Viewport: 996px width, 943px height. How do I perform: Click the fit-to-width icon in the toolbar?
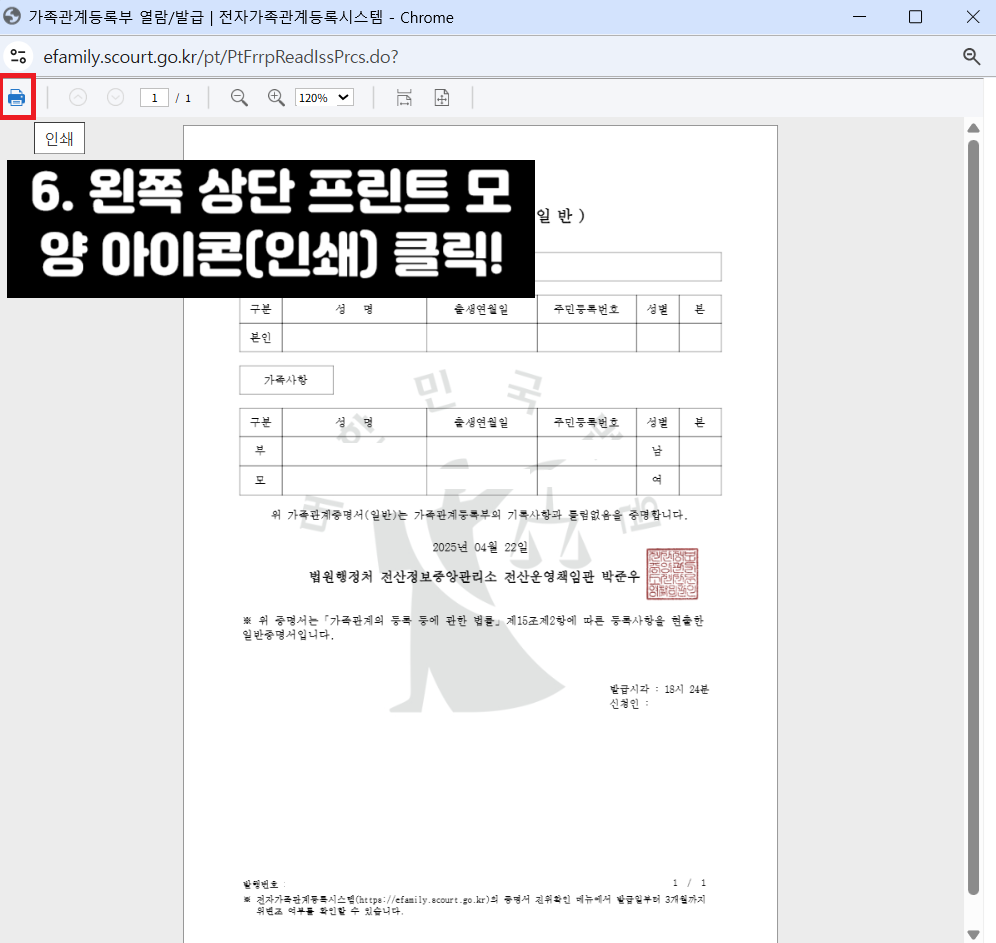point(404,97)
